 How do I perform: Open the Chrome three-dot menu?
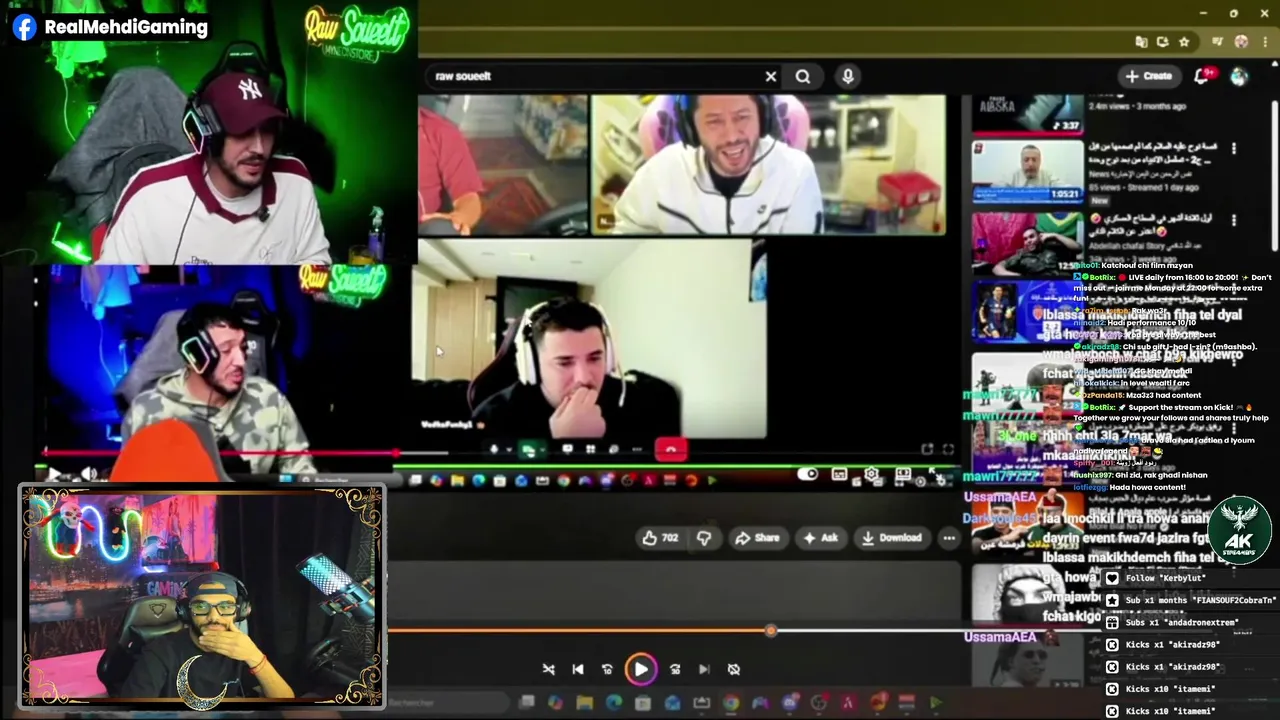1263,42
